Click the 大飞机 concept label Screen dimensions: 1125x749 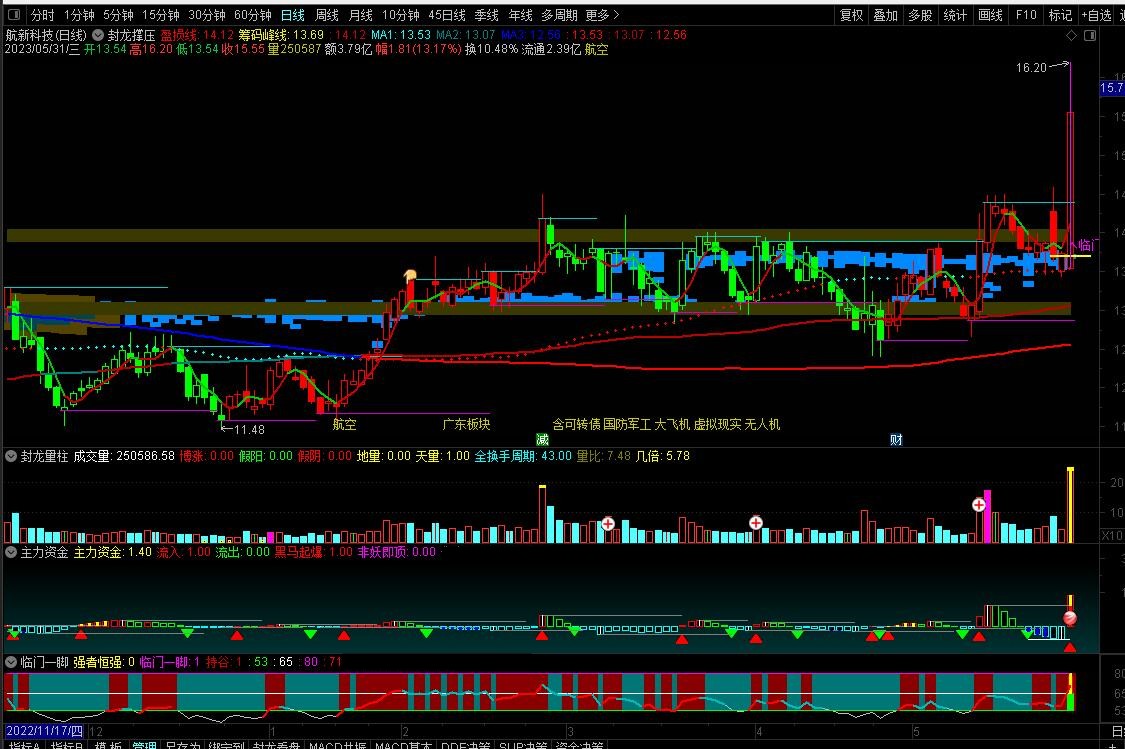(x=672, y=424)
